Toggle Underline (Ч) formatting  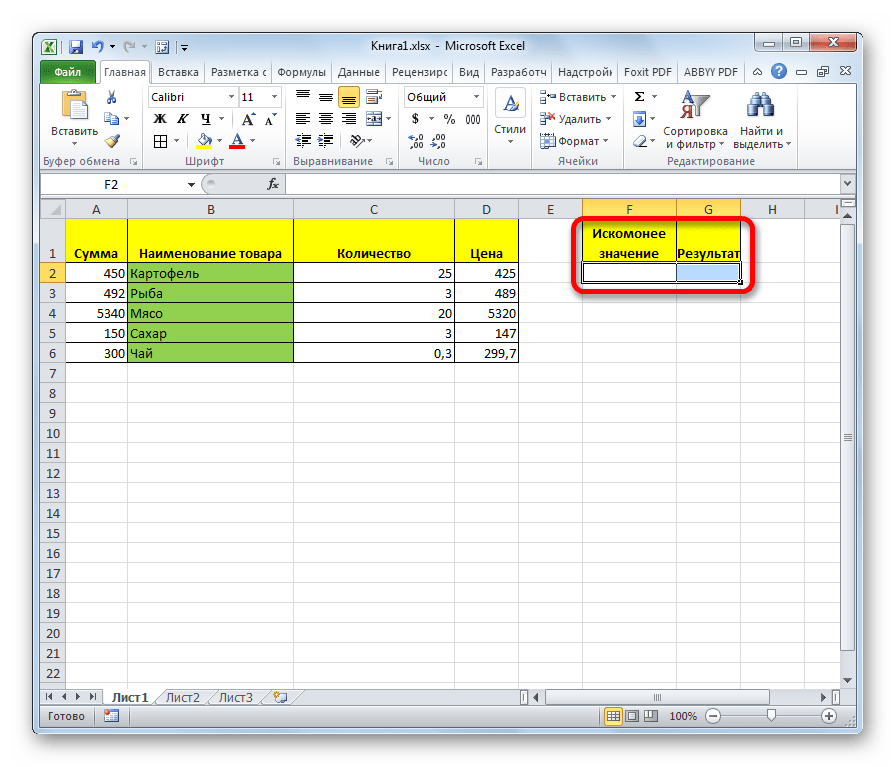(205, 119)
